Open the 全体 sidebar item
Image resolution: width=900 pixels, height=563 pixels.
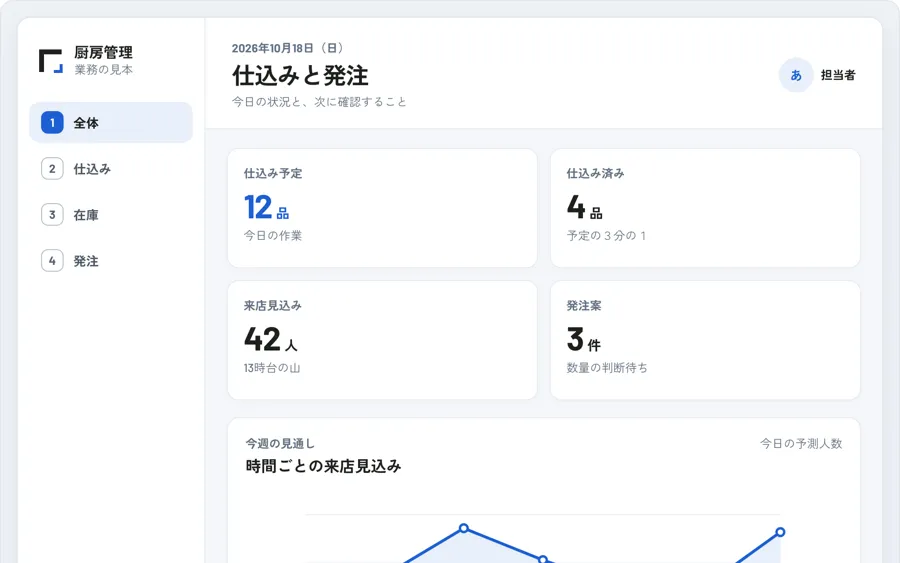tap(111, 122)
